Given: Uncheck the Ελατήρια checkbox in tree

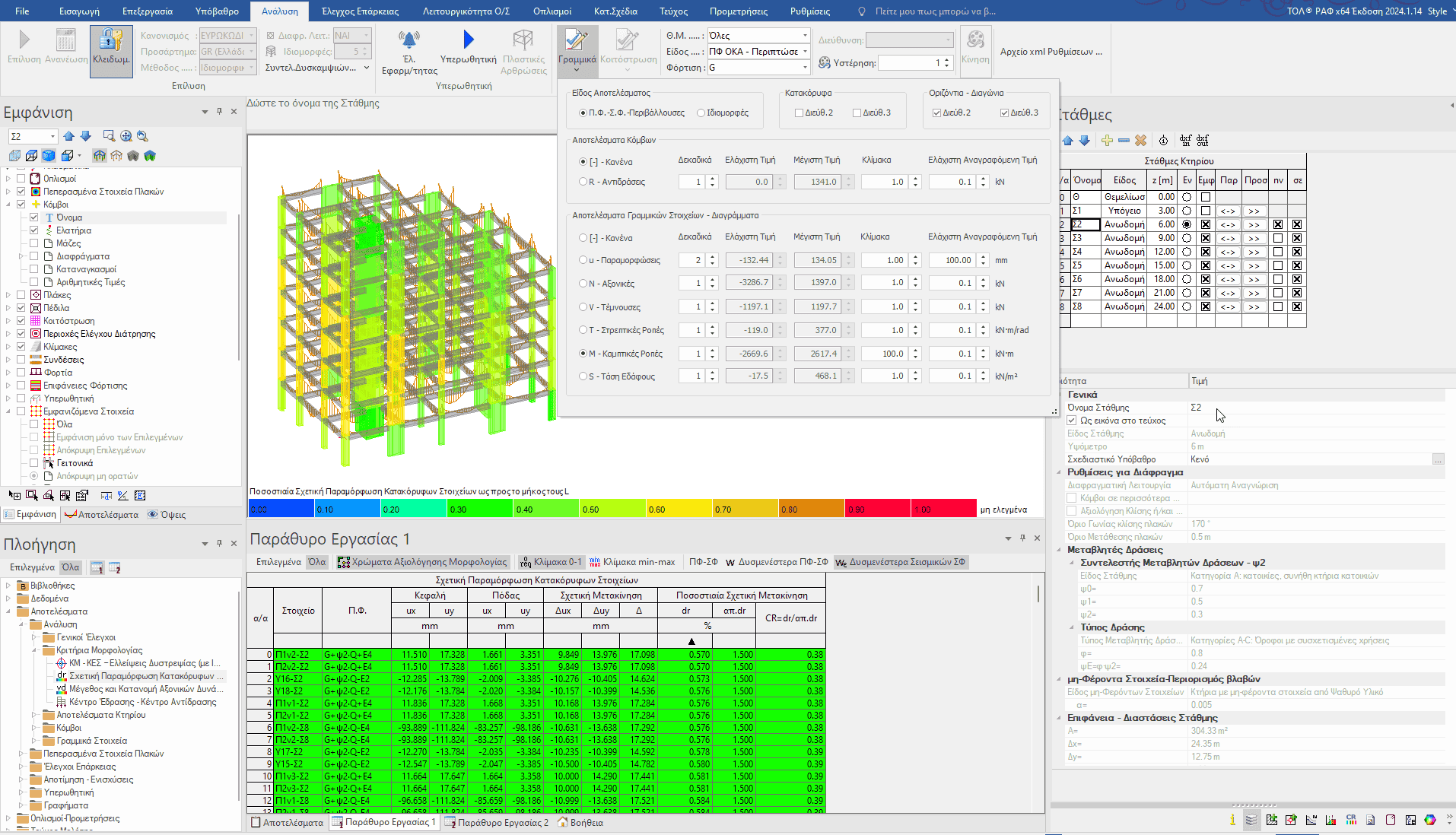Looking at the screenshot, I should [x=34, y=230].
